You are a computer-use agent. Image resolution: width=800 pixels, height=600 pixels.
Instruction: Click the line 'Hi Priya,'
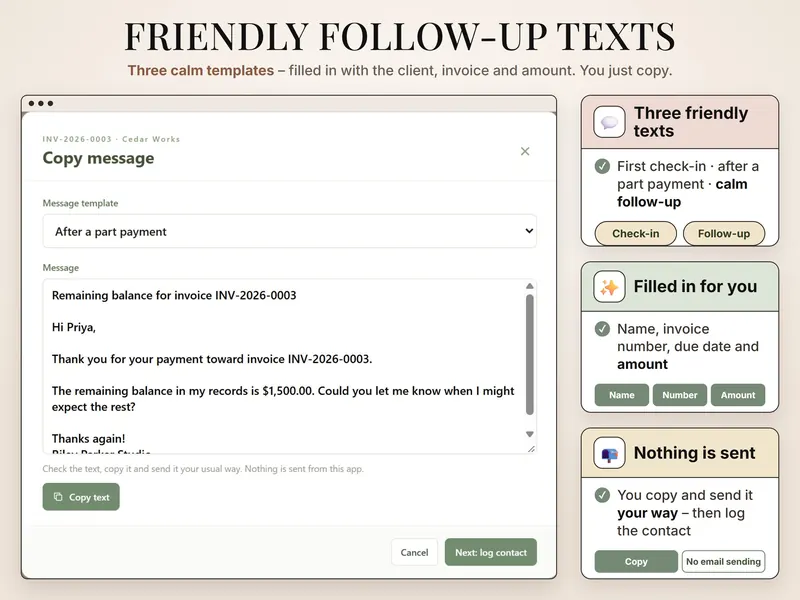74,327
